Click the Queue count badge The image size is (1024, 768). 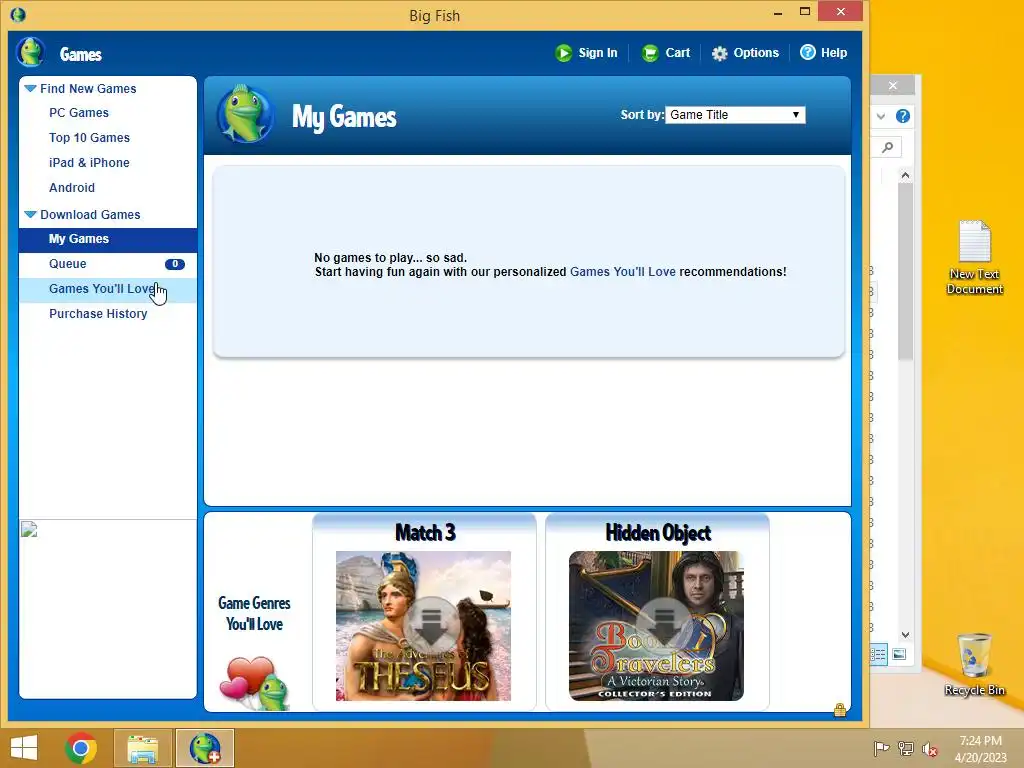pos(174,264)
